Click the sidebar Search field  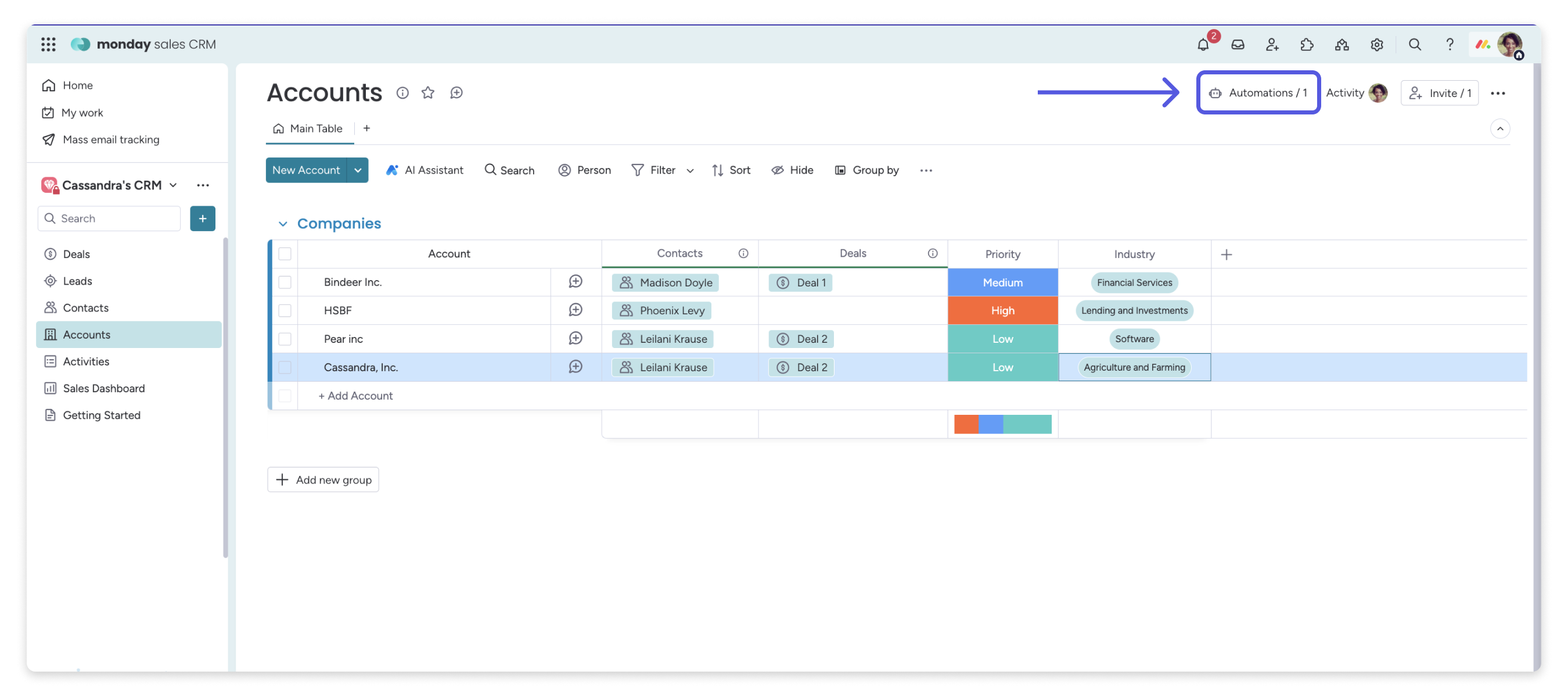pos(109,218)
